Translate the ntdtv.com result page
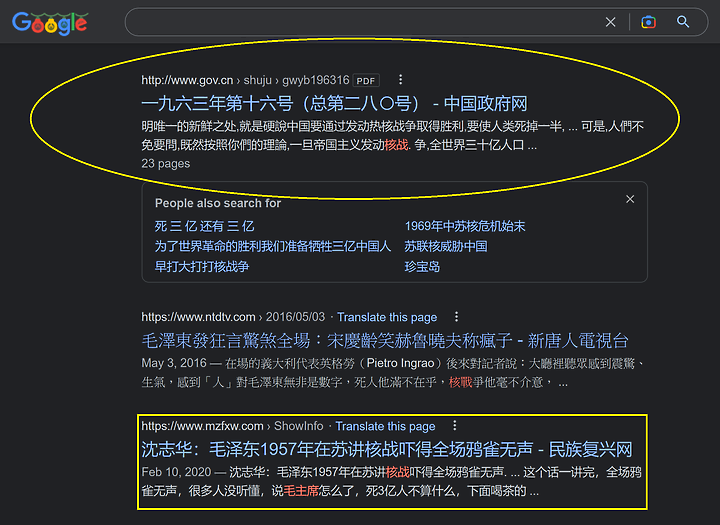This screenshot has height=525, width=720. [387, 317]
